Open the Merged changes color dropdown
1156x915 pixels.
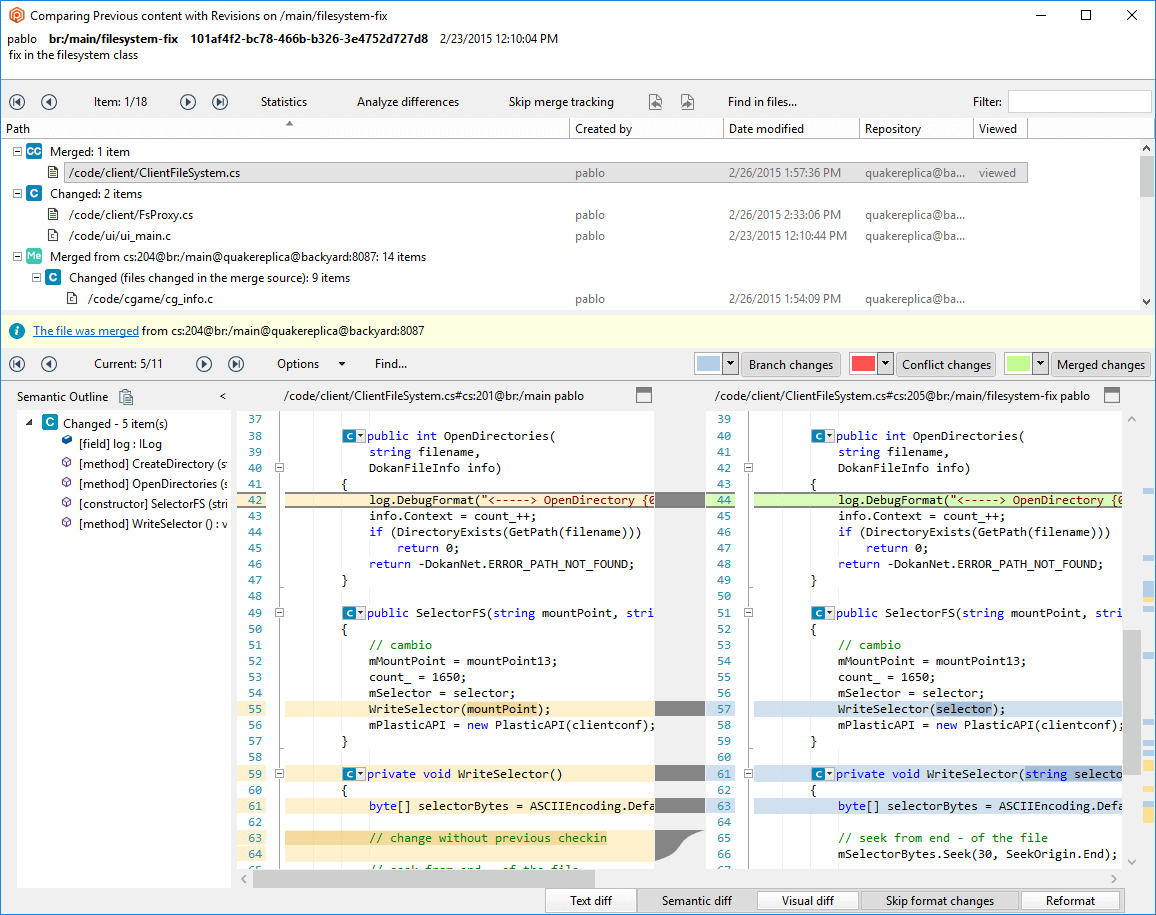[1040, 364]
